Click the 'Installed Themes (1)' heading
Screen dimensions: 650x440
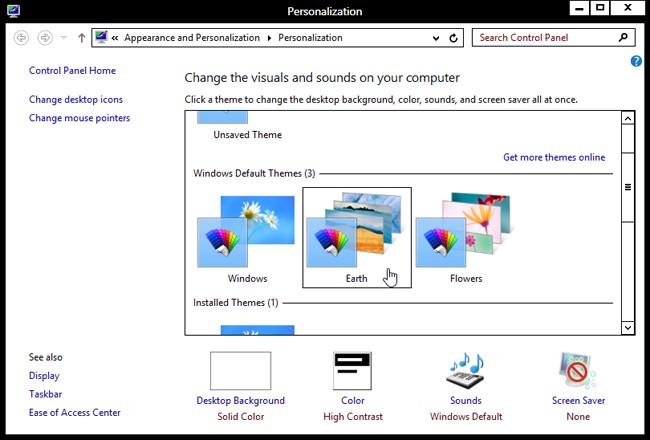(235, 303)
